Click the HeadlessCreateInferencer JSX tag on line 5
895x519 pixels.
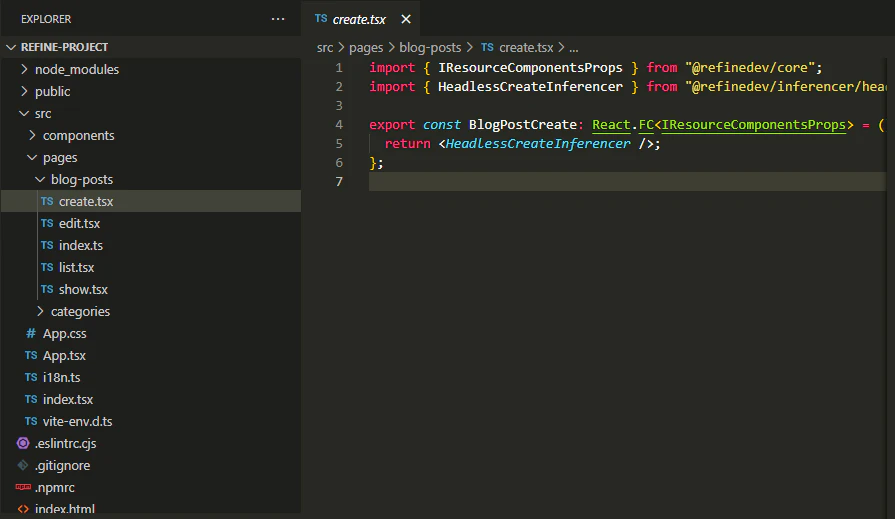[x=538, y=144]
